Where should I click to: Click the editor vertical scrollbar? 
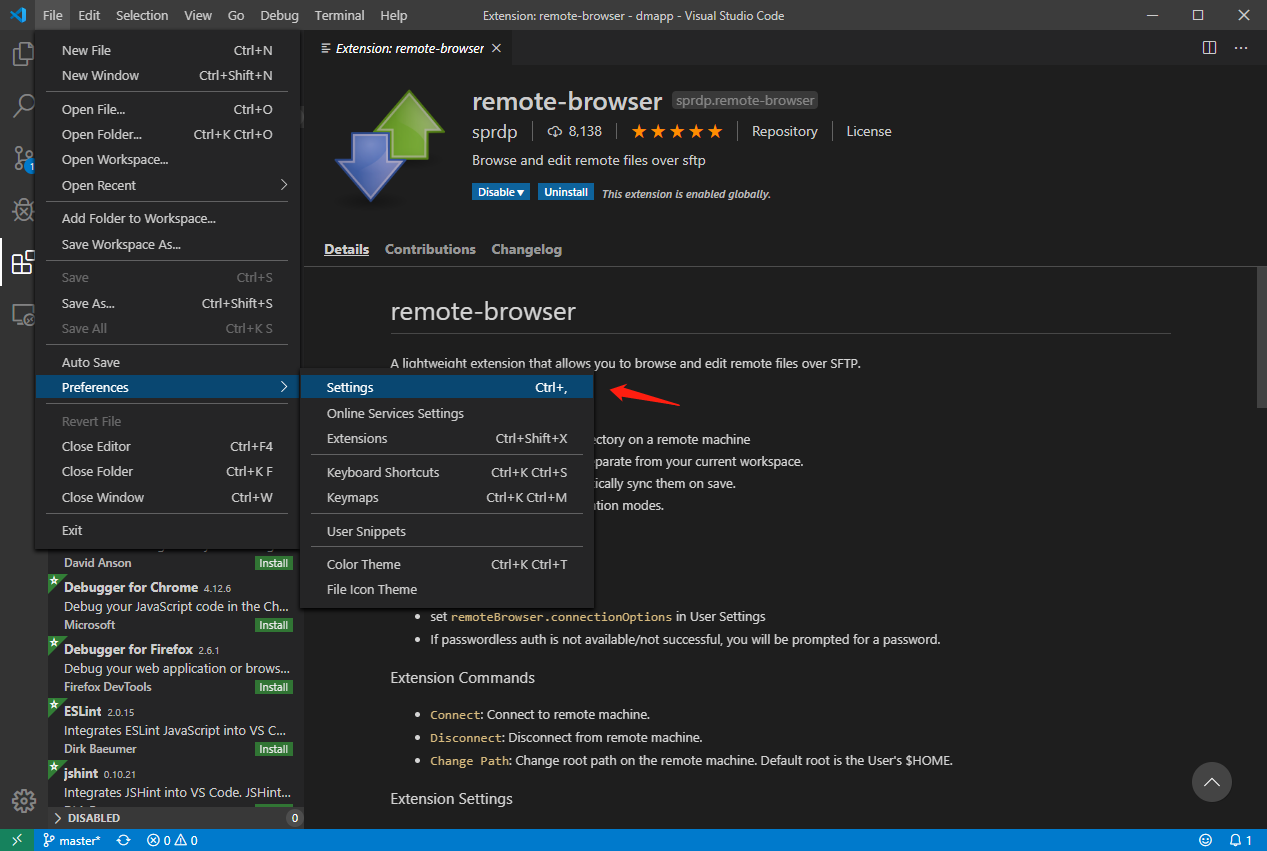[x=1261, y=337]
